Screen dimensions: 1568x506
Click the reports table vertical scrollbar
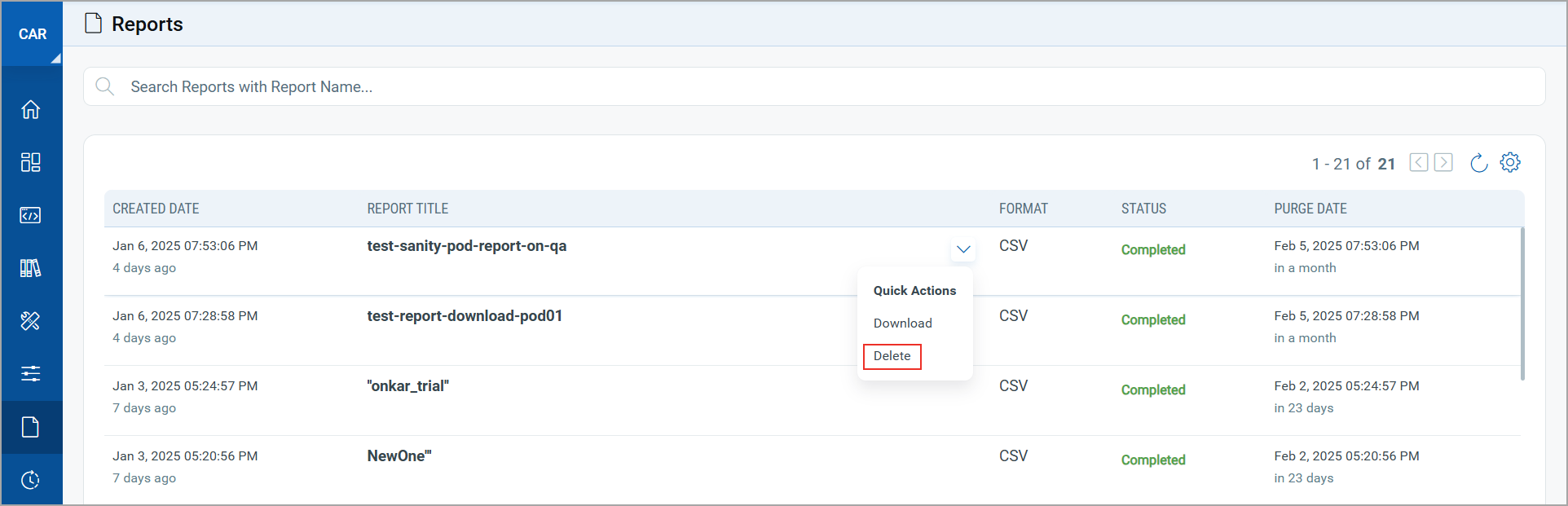[x=1522, y=303]
